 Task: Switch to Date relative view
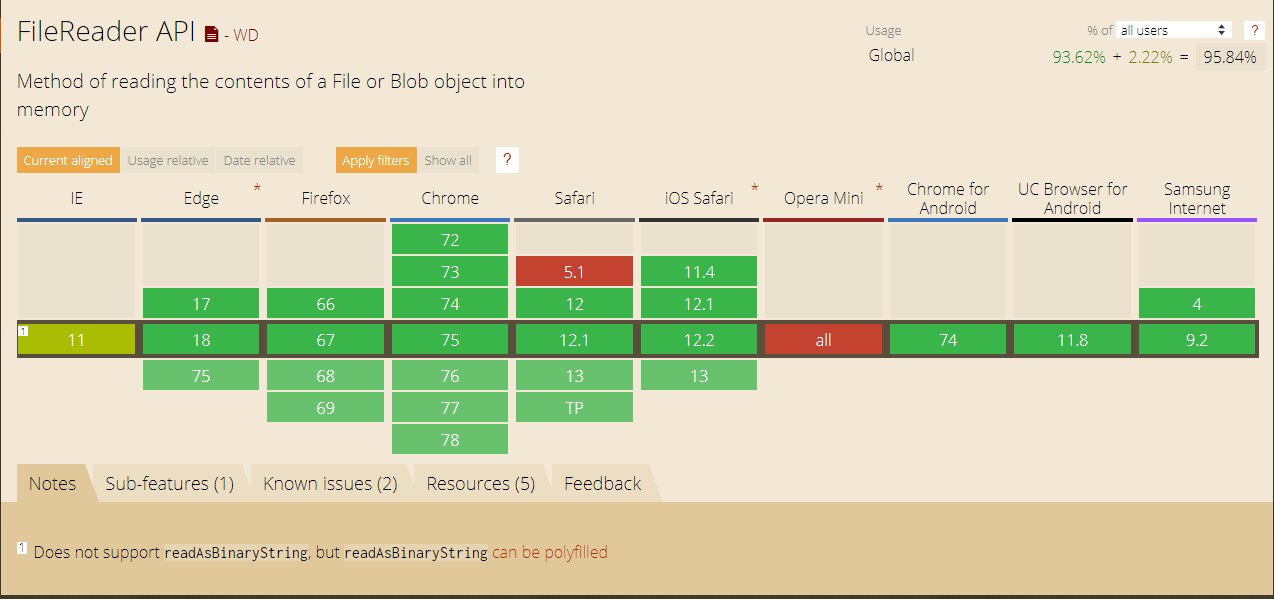click(x=259, y=160)
